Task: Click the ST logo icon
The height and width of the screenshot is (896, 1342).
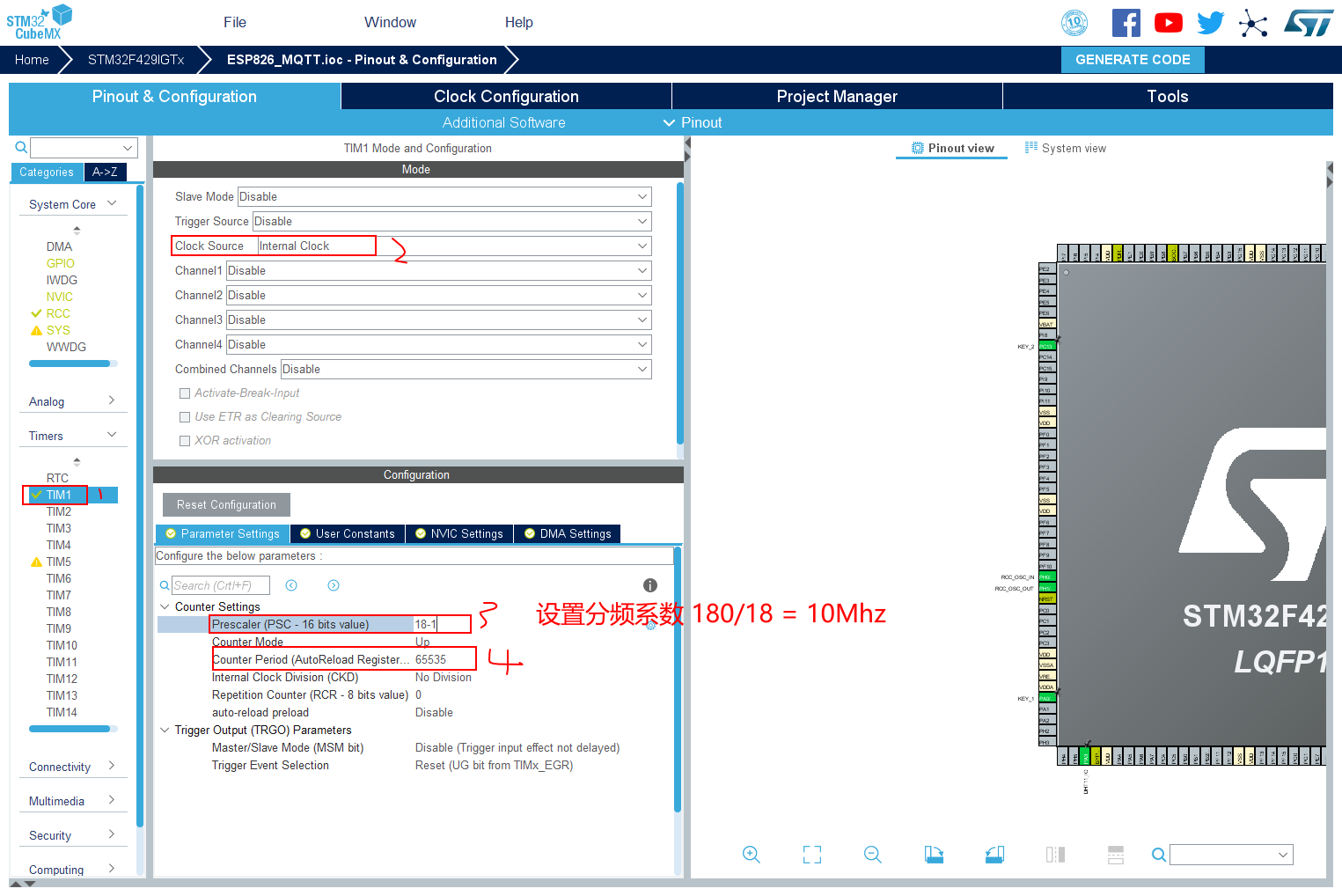Action: point(1309,23)
